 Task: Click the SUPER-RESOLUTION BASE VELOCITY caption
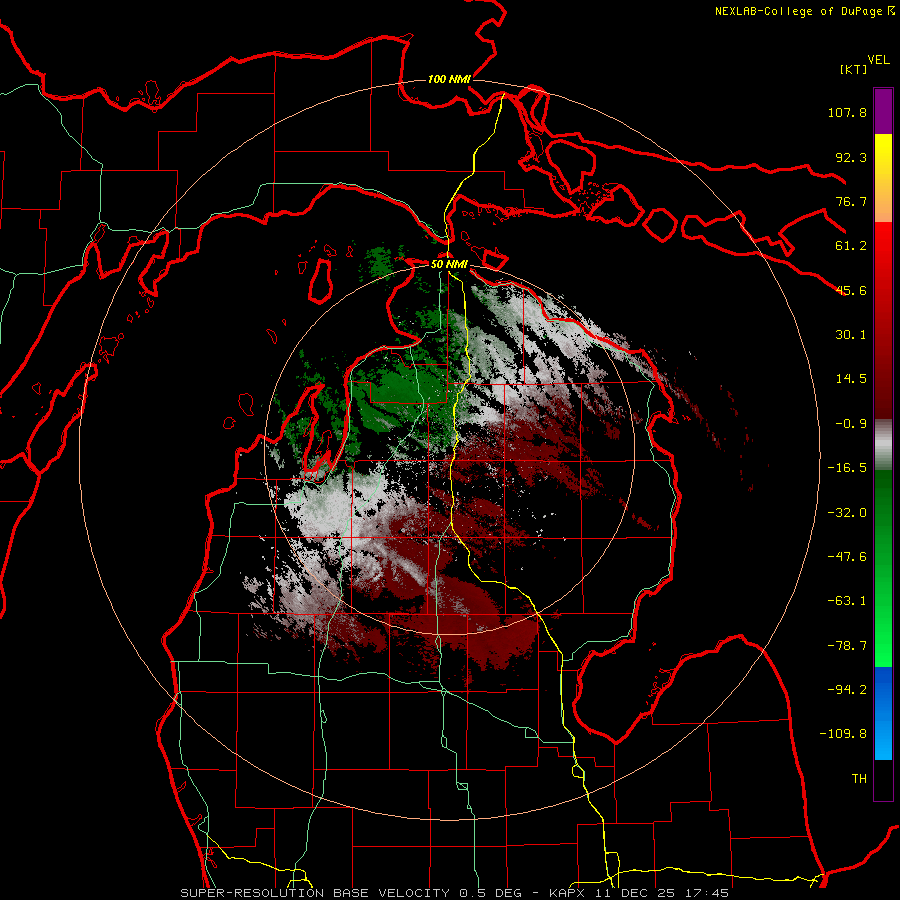tap(455, 893)
